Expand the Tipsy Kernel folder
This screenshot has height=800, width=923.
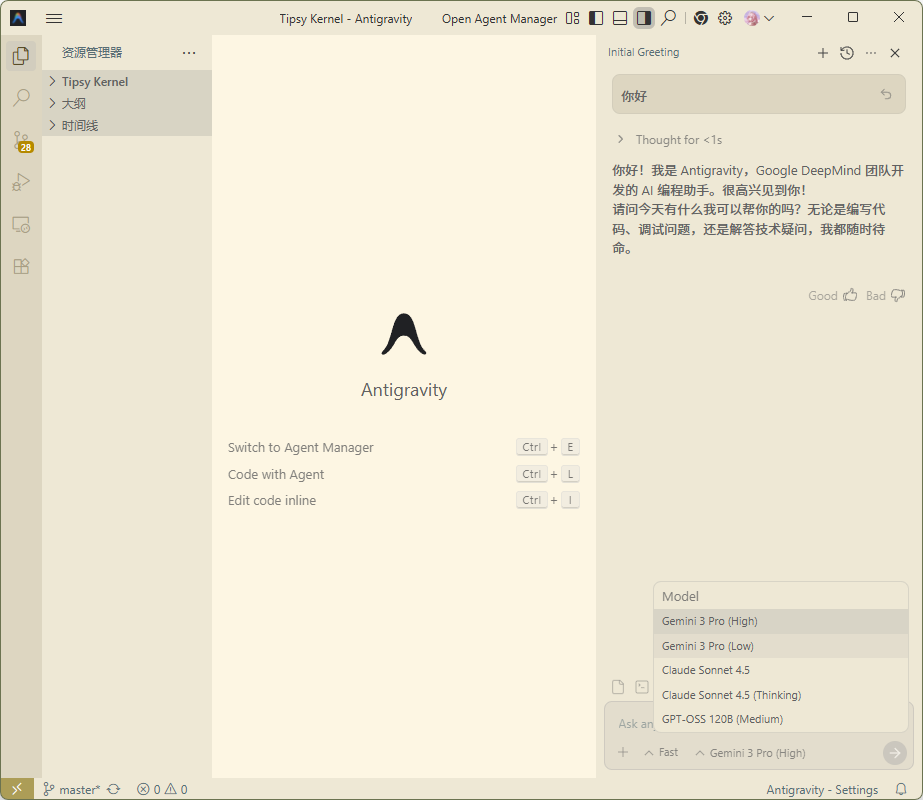click(x=127, y=81)
